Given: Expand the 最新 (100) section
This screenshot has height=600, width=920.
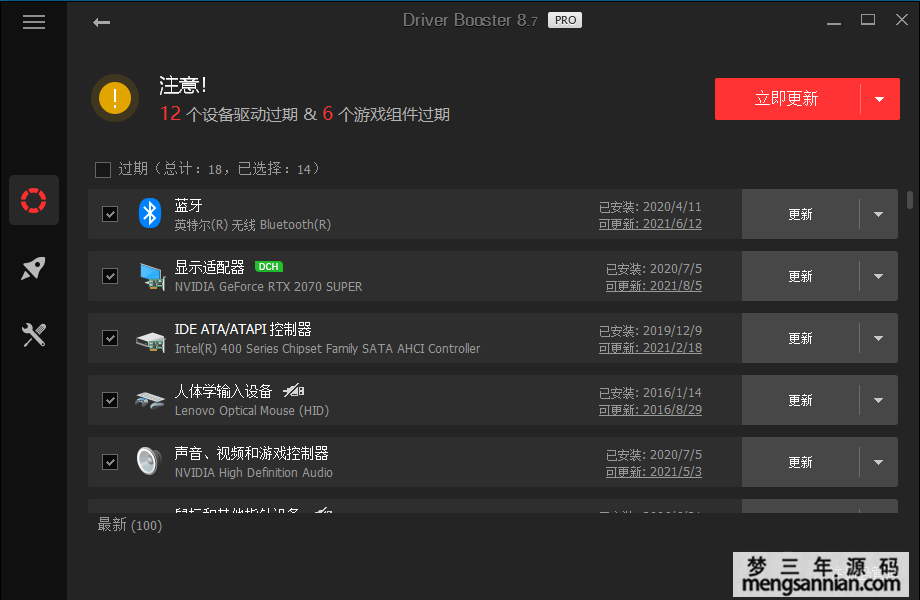Looking at the screenshot, I should [130, 525].
